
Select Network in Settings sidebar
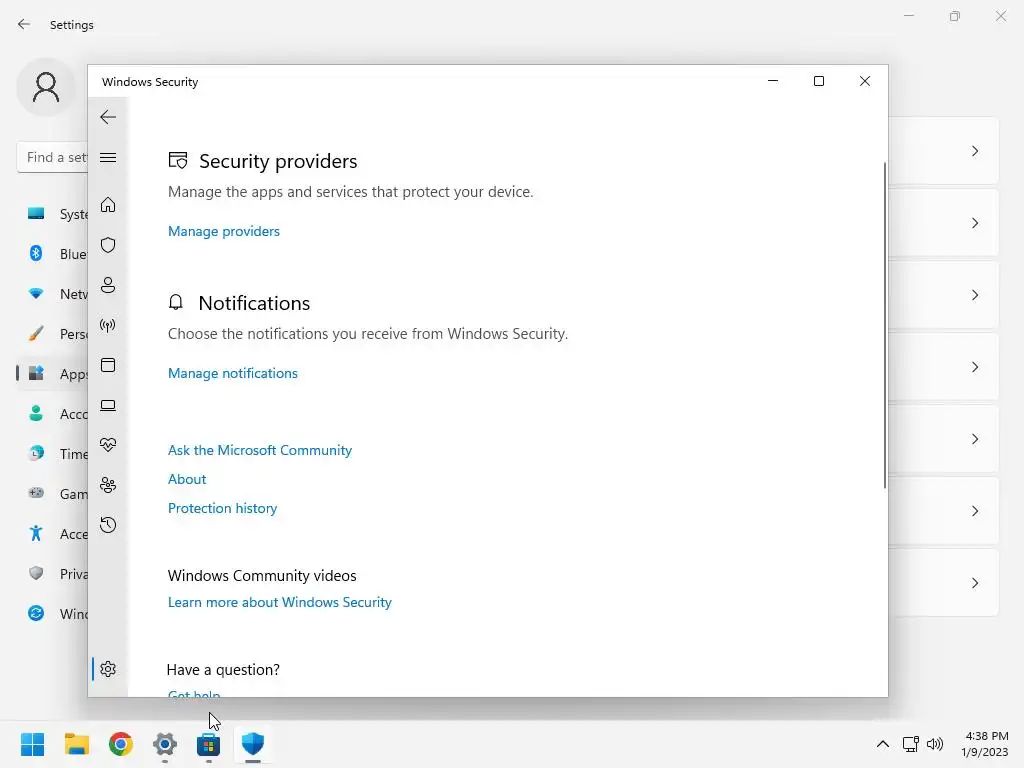pos(52,294)
